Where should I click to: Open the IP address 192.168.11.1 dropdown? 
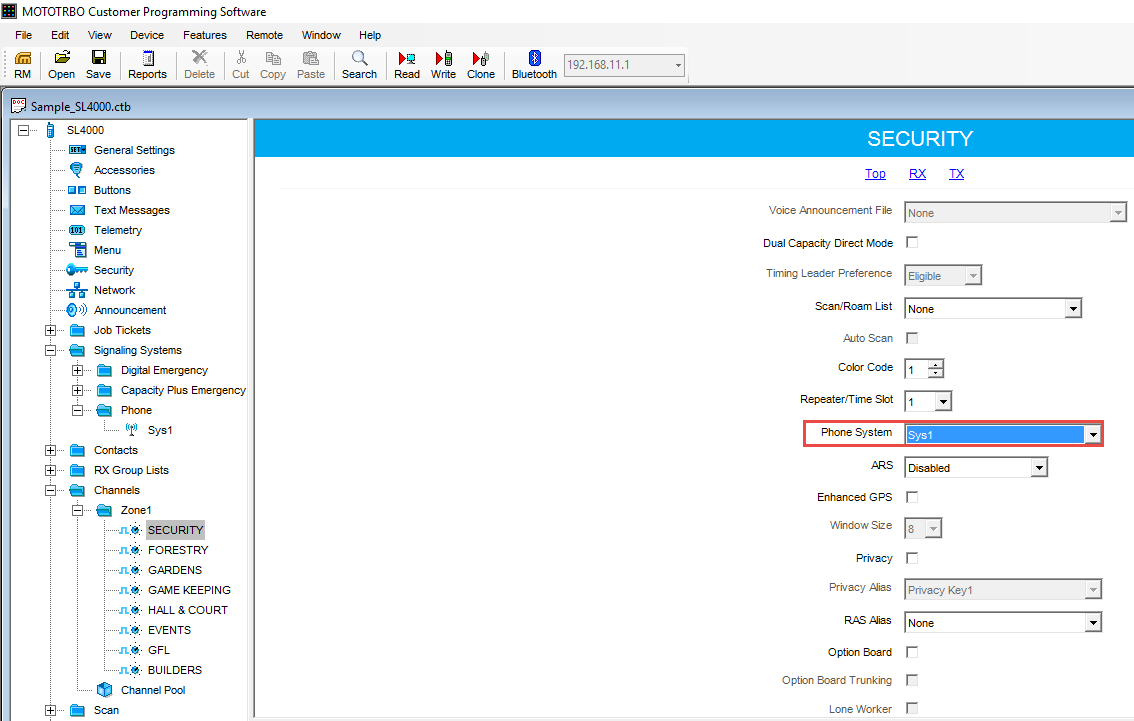pyautogui.click(x=678, y=65)
